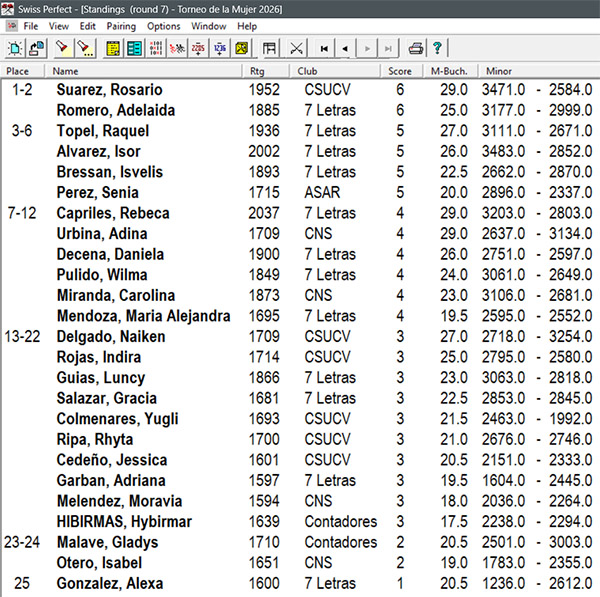
Task: Go to previous round arrow
Action: point(345,48)
